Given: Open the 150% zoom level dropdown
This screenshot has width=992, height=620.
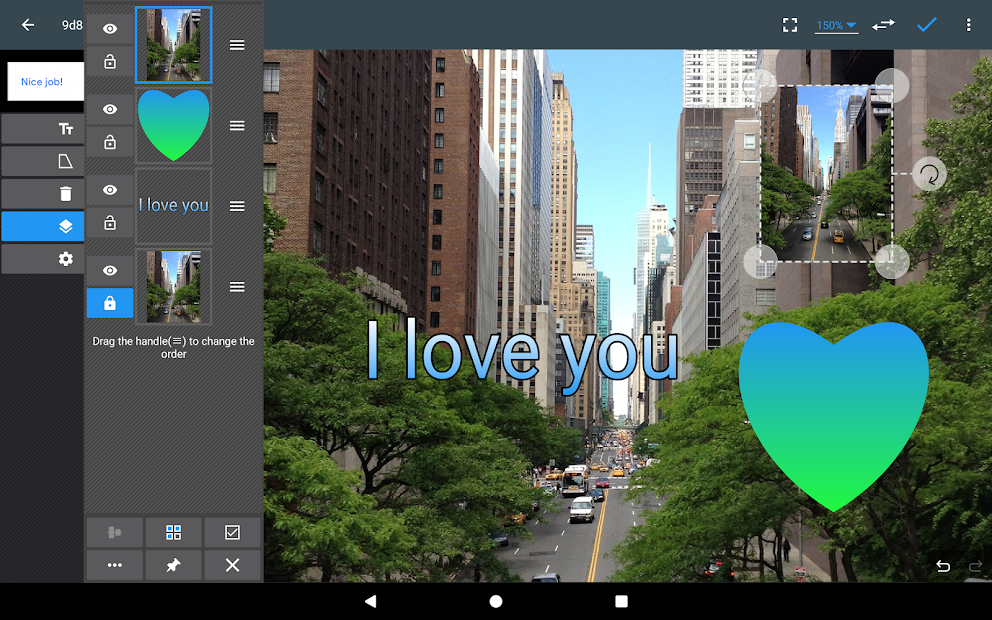Looking at the screenshot, I should point(836,25).
